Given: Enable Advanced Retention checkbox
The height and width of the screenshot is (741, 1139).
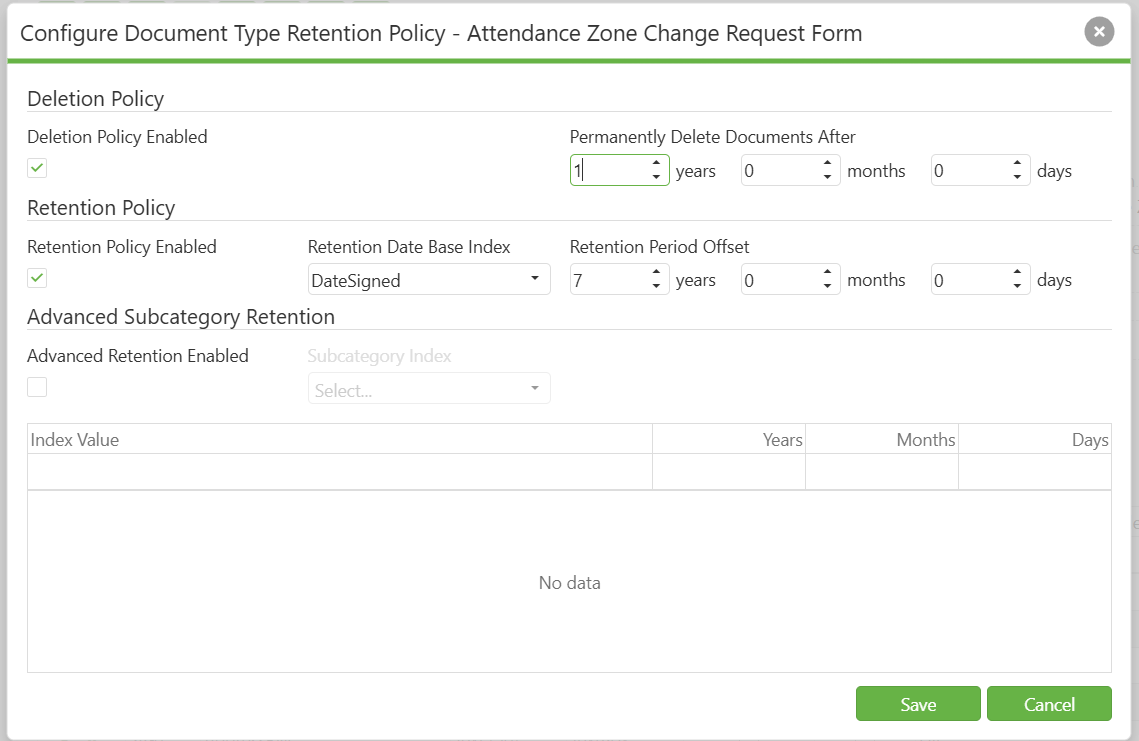Looking at the screenshot, I should pos(37,387).
